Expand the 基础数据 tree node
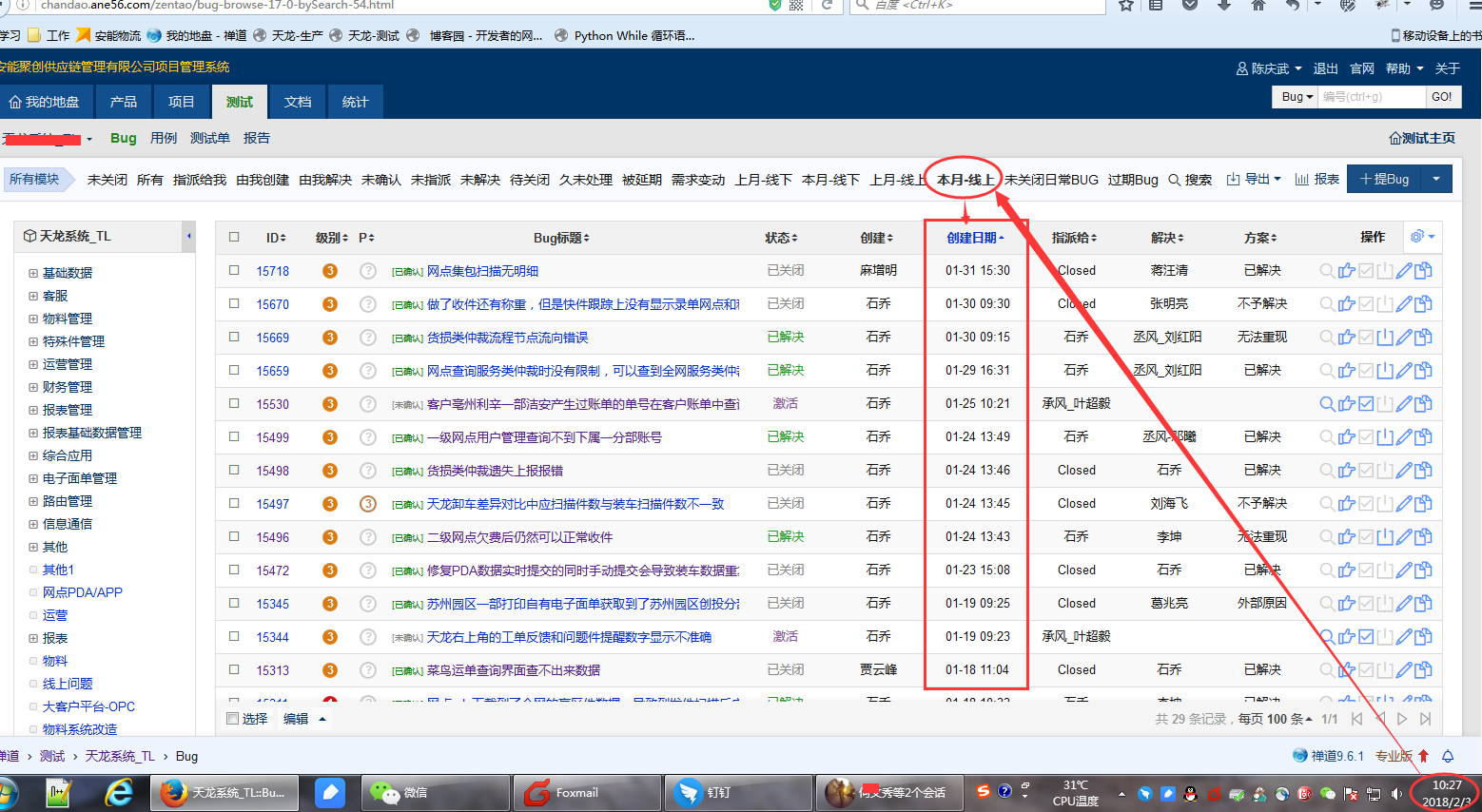1482x812 pixels. click(x=33, y=273)
